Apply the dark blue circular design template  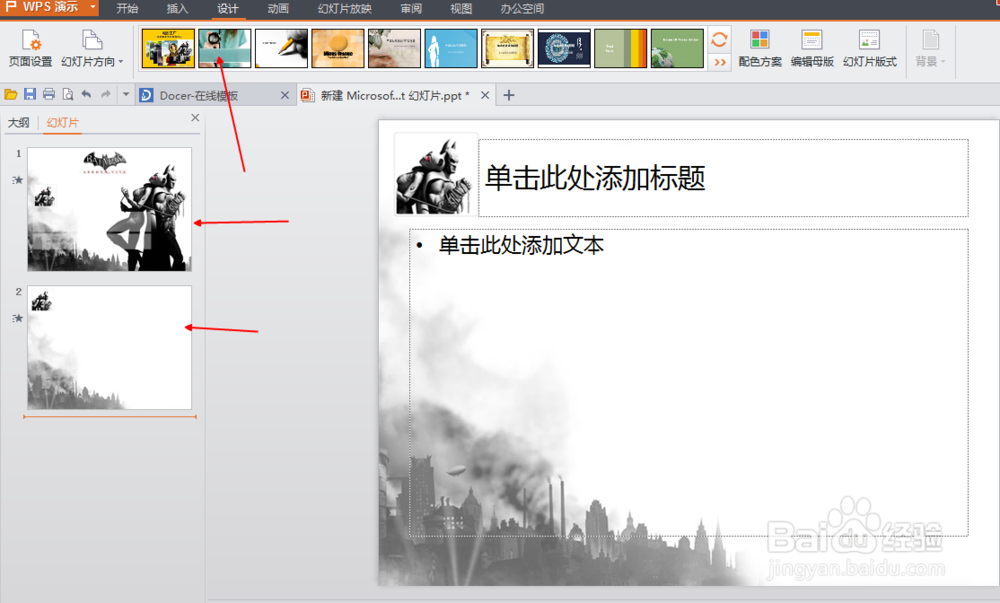pos(564,48)
